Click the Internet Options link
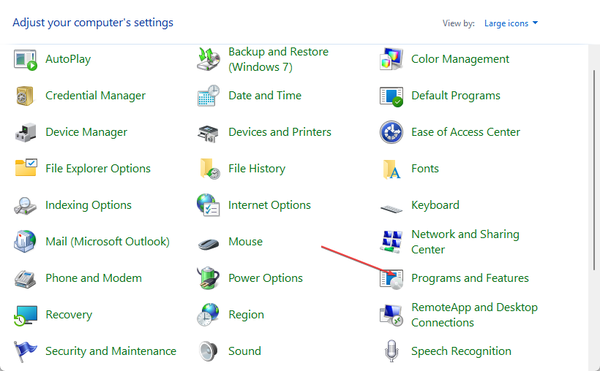The width and height of the screenshot is (600, 371). pyautogui.click(x=269, y=205)
